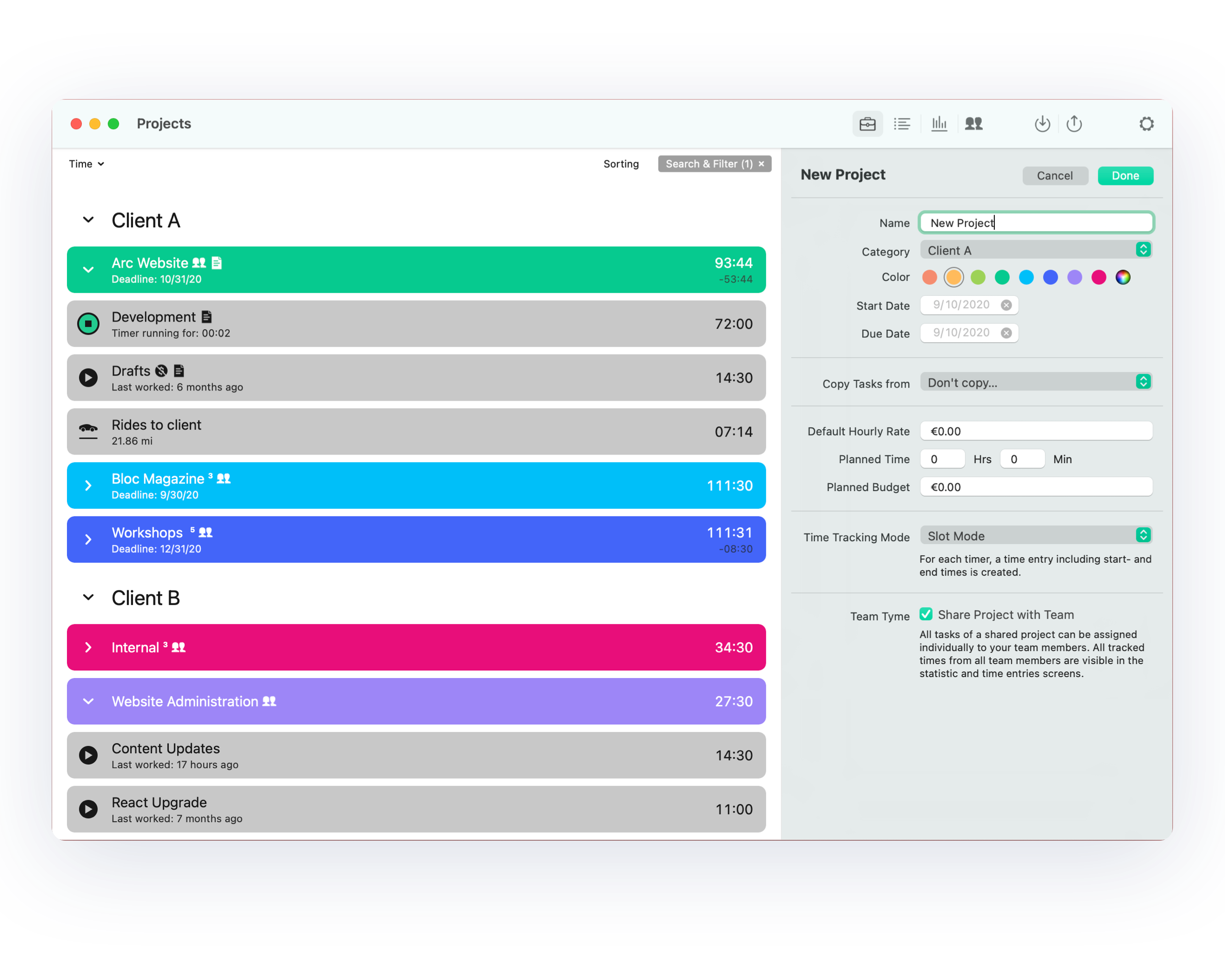This screenshot has width=1225, height=980.
Task: Start timer for Drafts task
Action: pyautogui.click(x=88, y=378)
